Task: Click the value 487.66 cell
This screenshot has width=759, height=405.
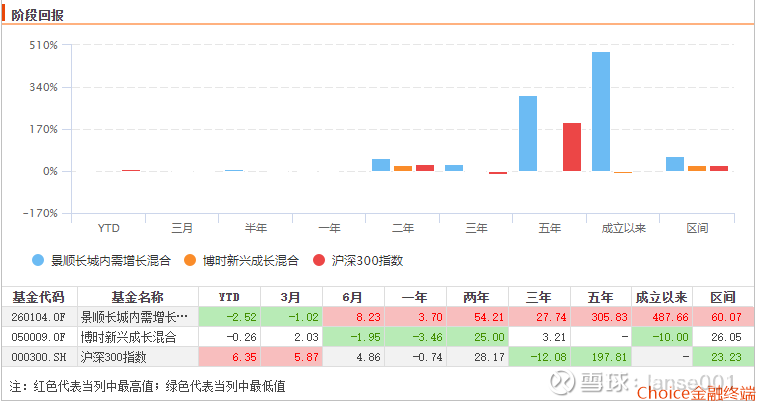Action: coord(662,317)
